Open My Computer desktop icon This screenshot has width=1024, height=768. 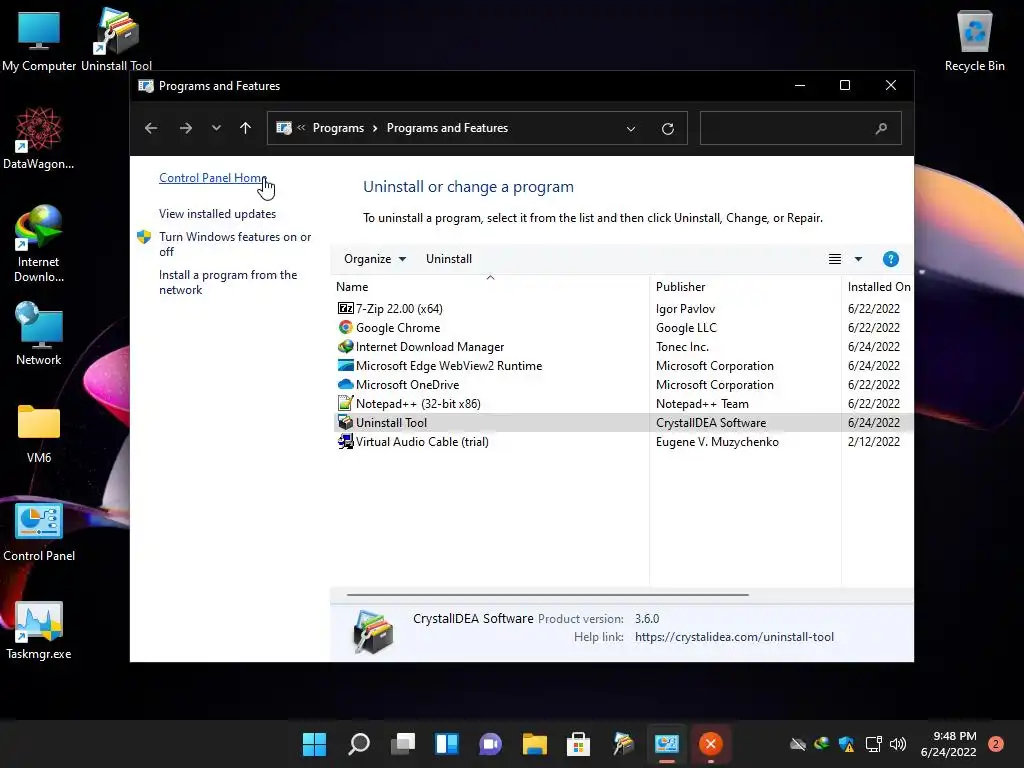[39, 39]
